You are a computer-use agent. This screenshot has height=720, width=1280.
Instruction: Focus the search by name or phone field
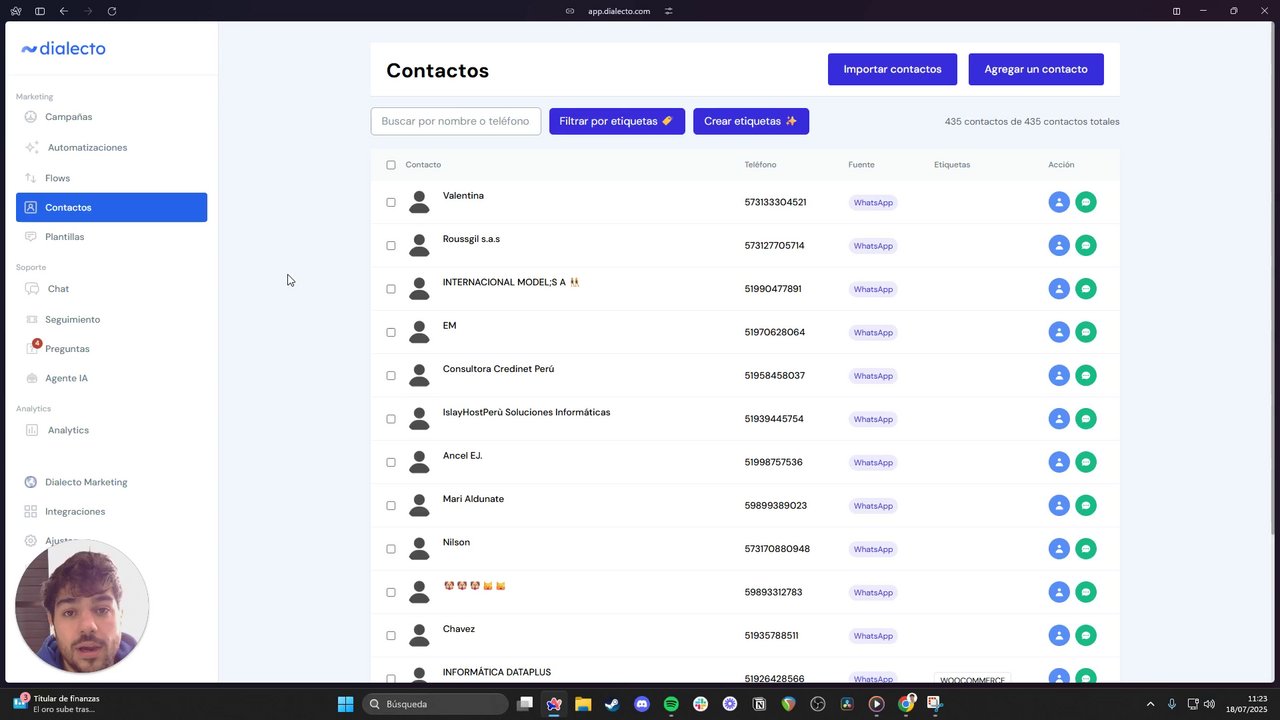tap(456, 121)
